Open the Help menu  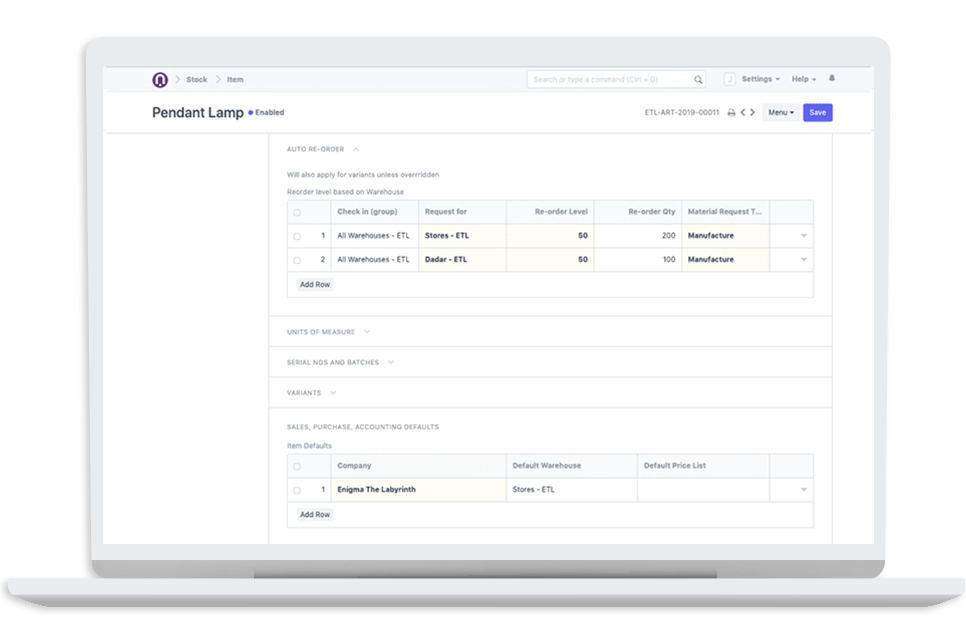click(800, 78)
